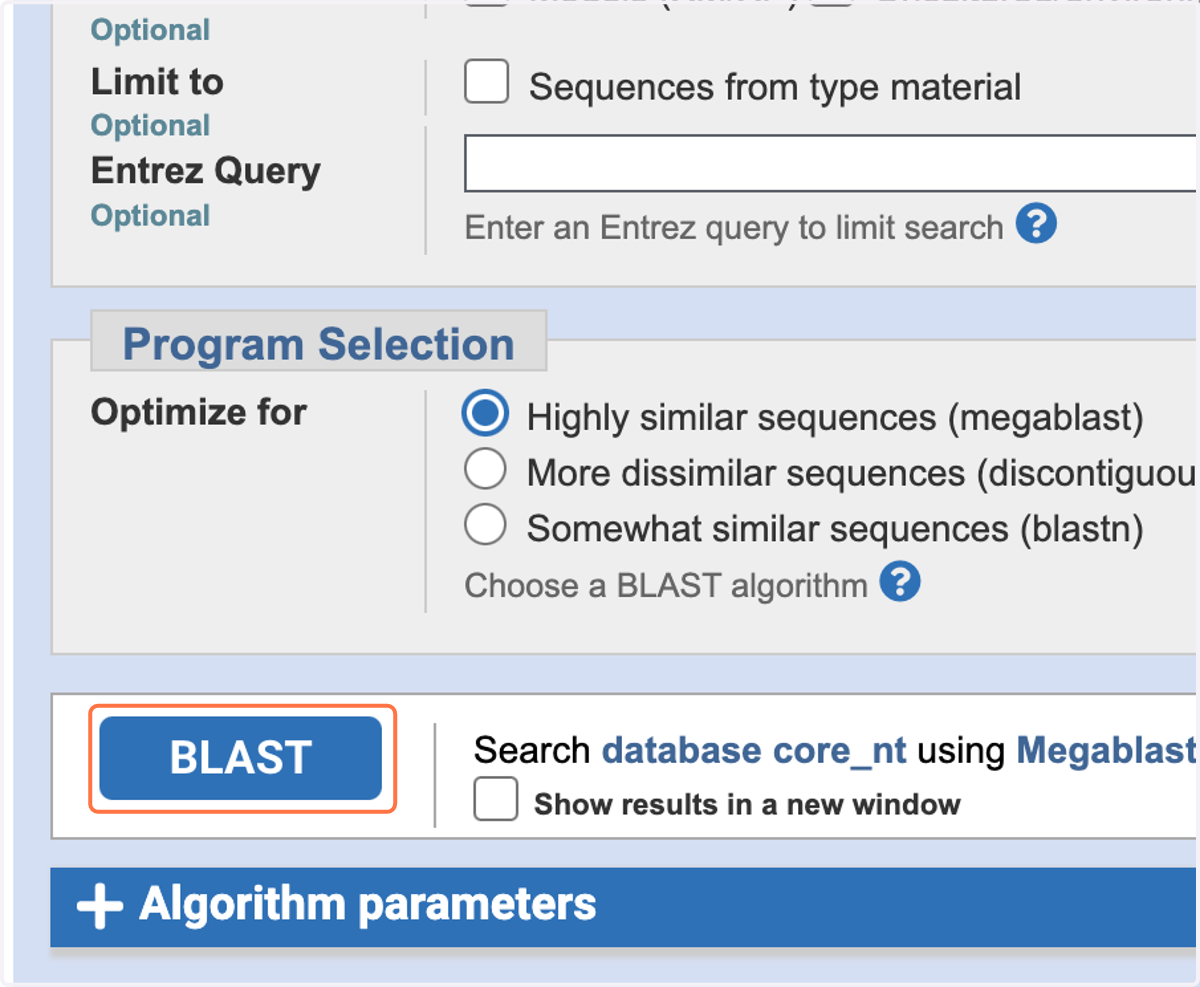The width and height of the screenshot is (1200, 987).
Task: Enable Sequences from type material checkbox
Action: [487, 81]
